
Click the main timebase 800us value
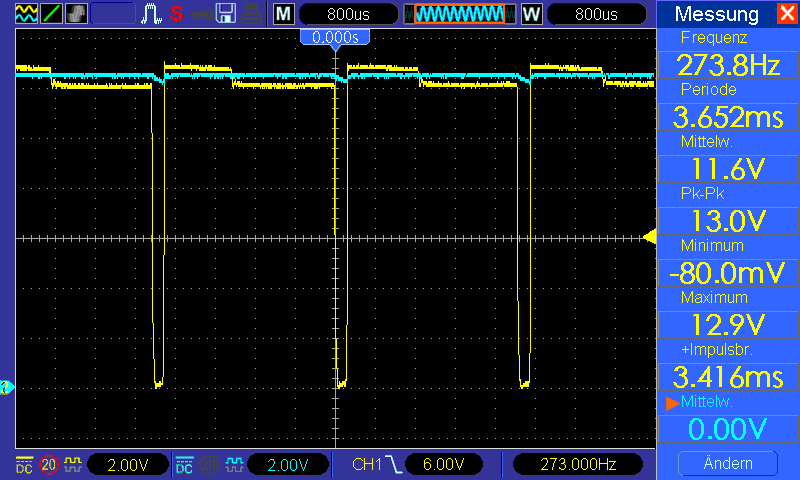[x=348, y=14]
